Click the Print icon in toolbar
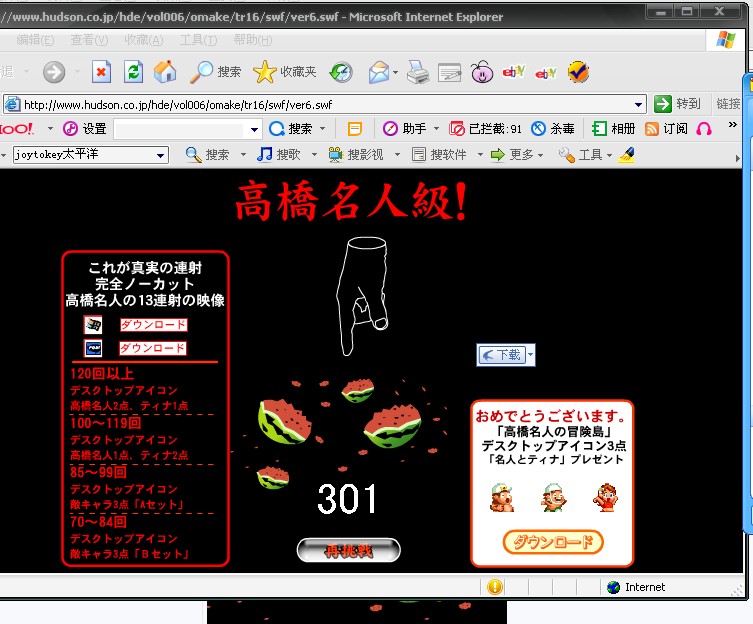The width and height of the screenshot is (753, 624). [418, 72]
